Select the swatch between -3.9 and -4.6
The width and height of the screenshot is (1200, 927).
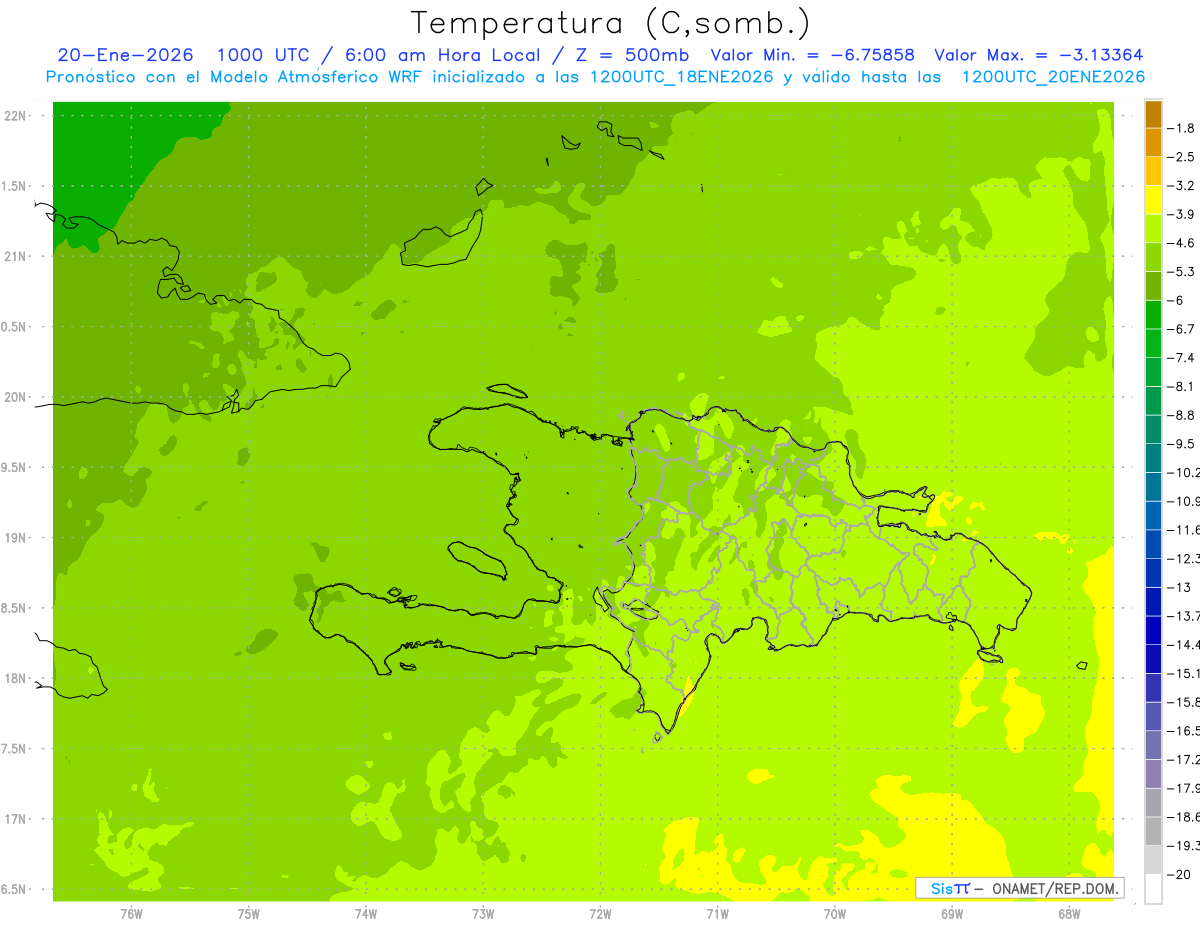1153,228
